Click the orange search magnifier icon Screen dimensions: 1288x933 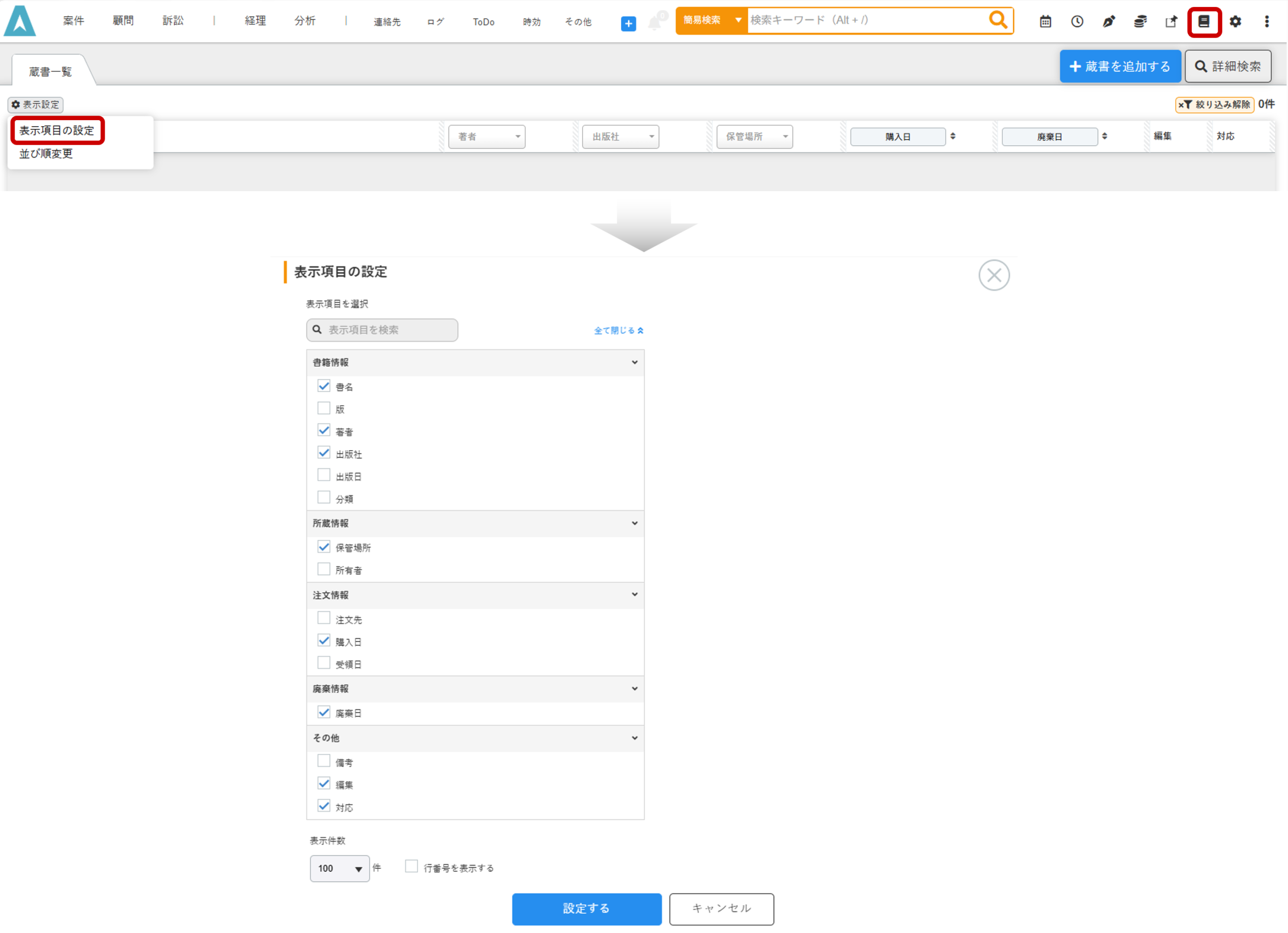pos(998,21)
